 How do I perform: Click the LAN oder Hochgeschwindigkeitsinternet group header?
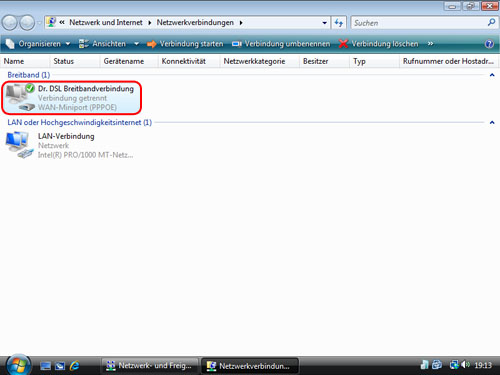point(80,122)
